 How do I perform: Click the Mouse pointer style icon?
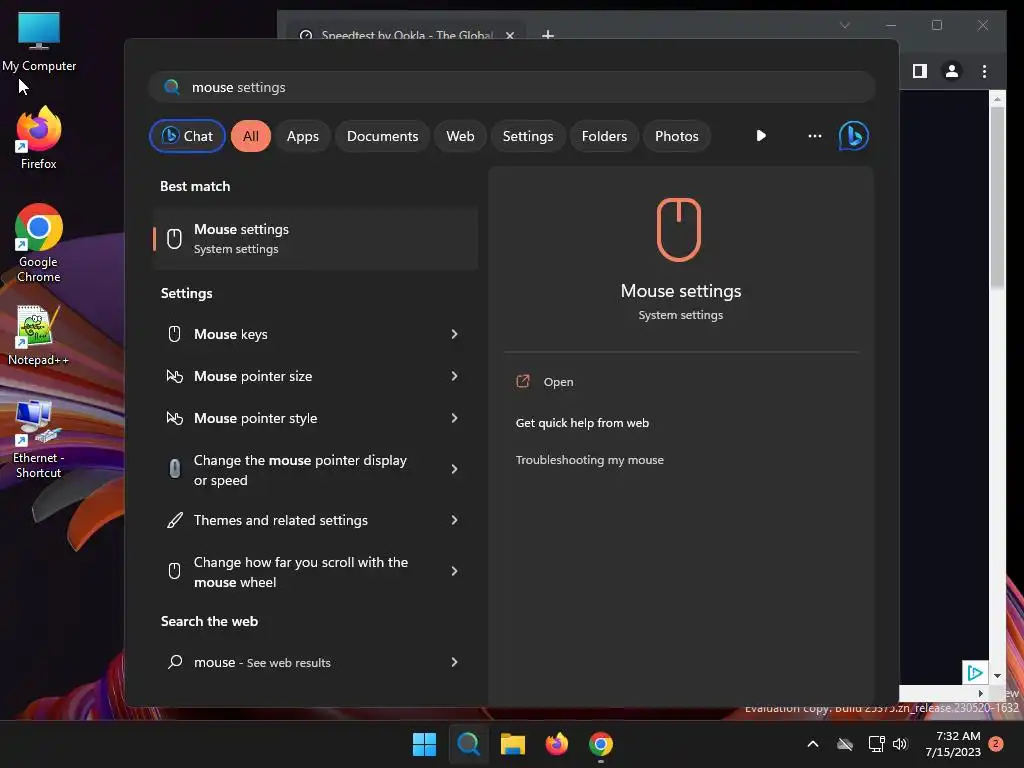click(174, 418)
